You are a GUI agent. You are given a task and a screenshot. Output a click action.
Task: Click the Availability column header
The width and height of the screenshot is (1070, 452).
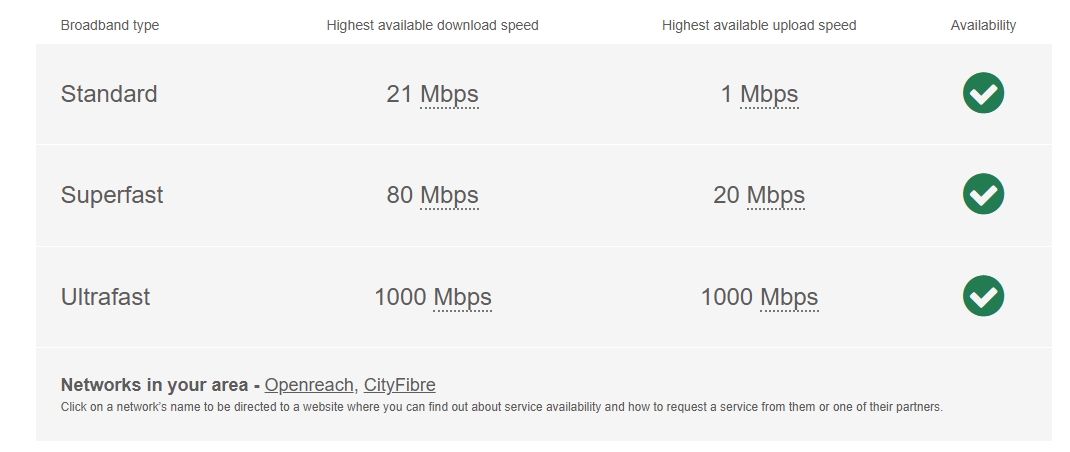point(983,26)
